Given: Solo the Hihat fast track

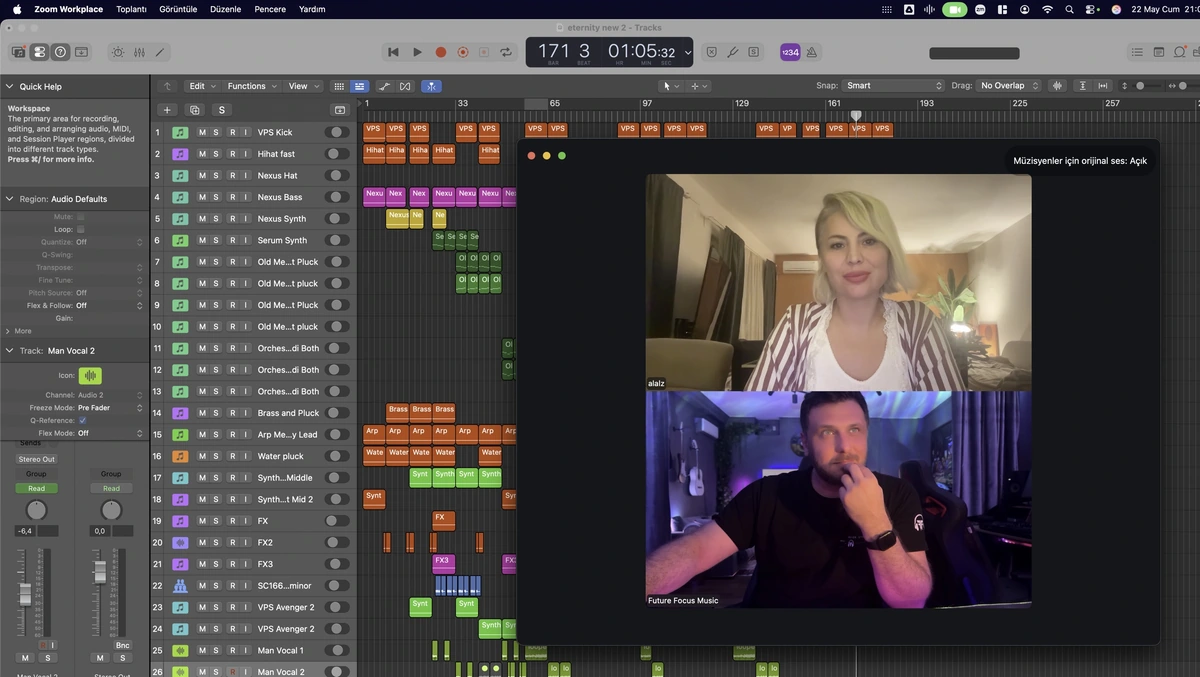Looking at the screenshot, I should pos(216,154).
